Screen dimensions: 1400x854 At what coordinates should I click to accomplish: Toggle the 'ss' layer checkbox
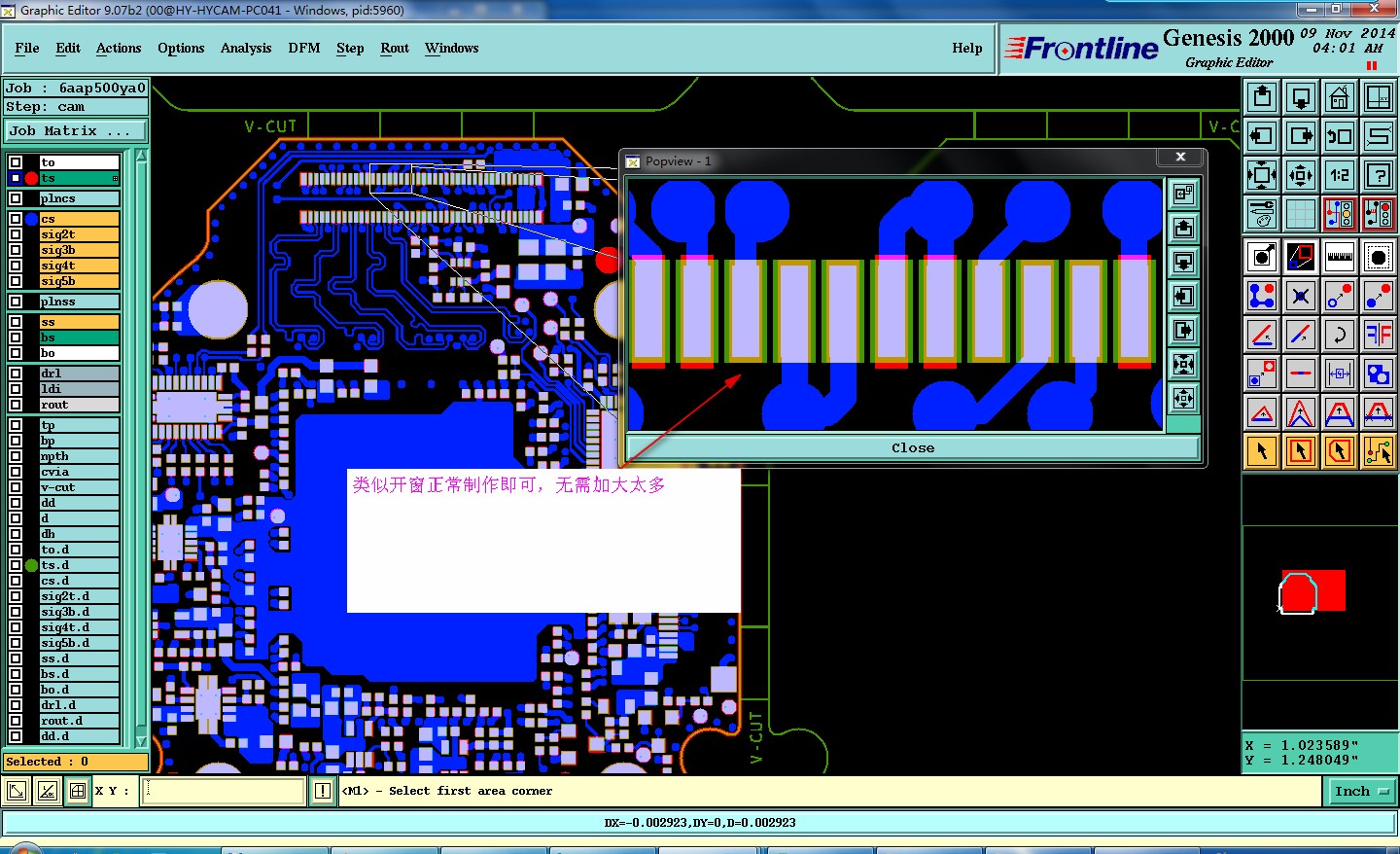pos(16,322)
